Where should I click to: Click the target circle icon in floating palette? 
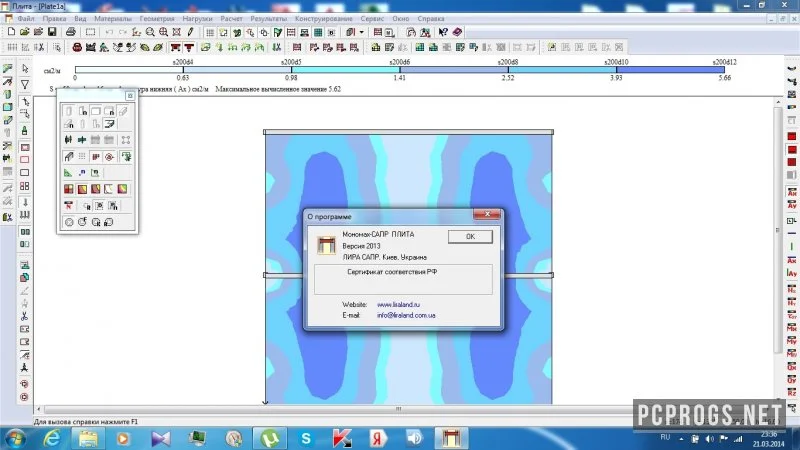point(109,157)
